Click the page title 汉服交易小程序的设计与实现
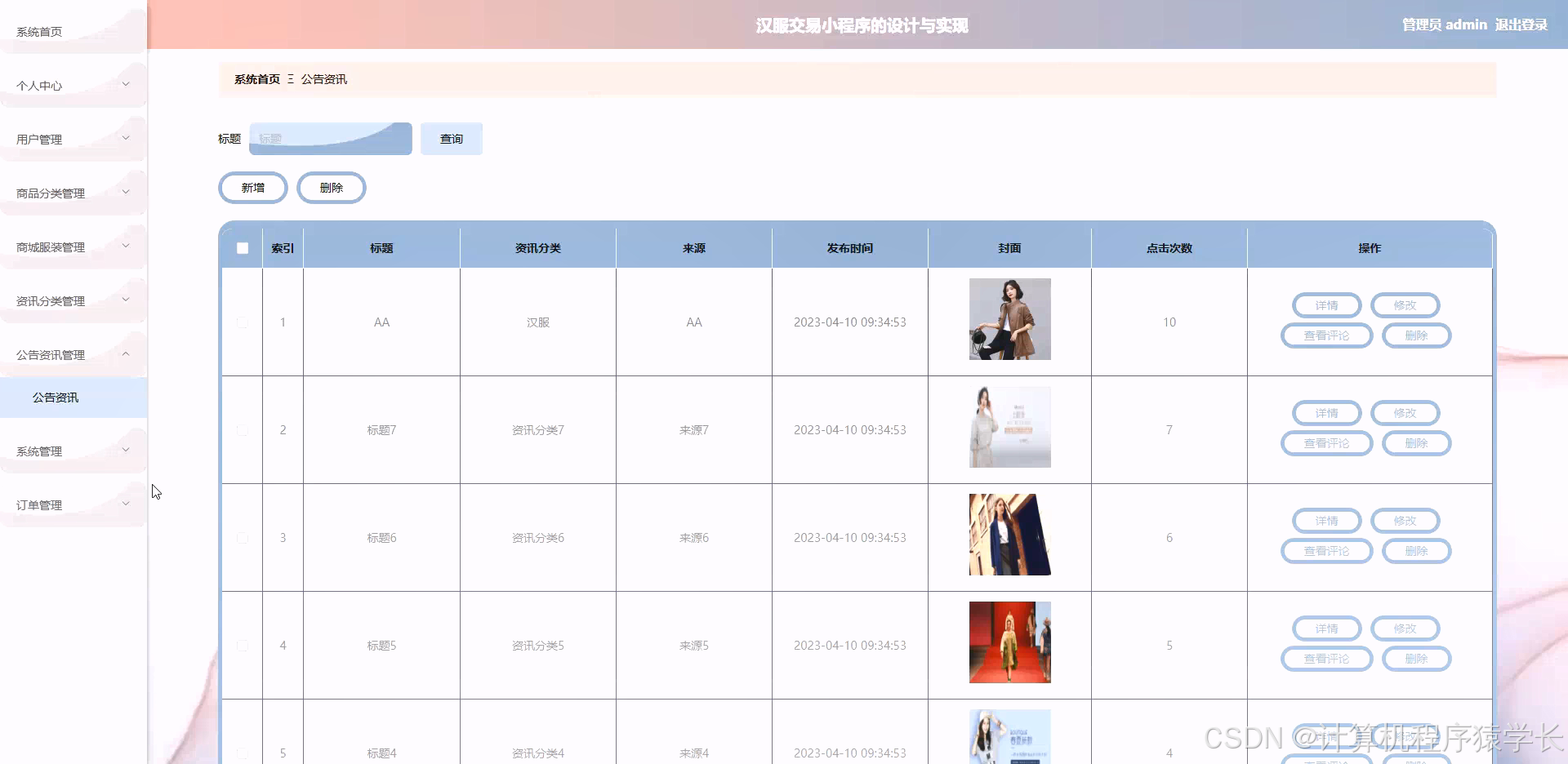 click(862, 26)
